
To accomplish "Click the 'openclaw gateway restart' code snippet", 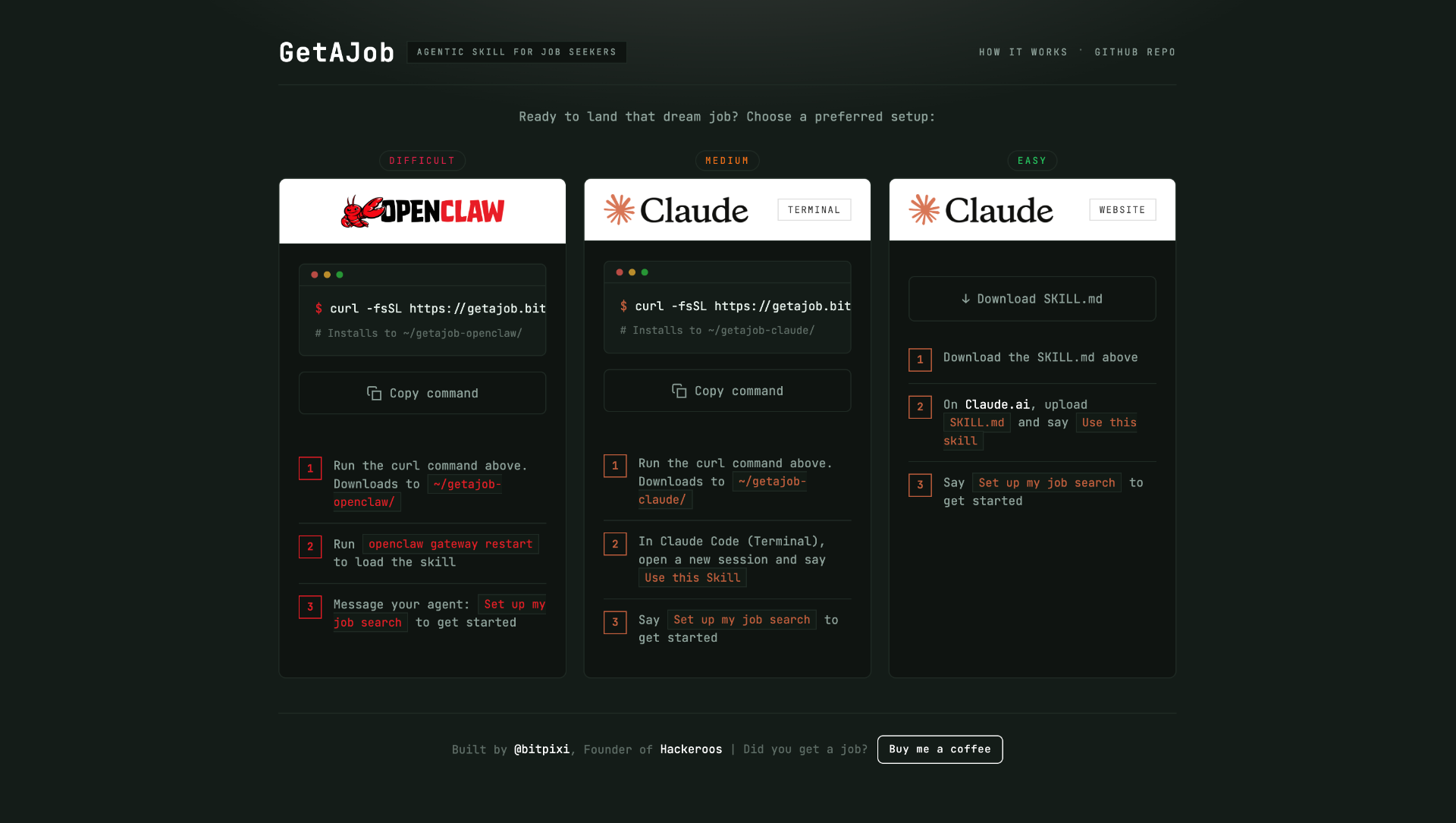I will point(450,544).
